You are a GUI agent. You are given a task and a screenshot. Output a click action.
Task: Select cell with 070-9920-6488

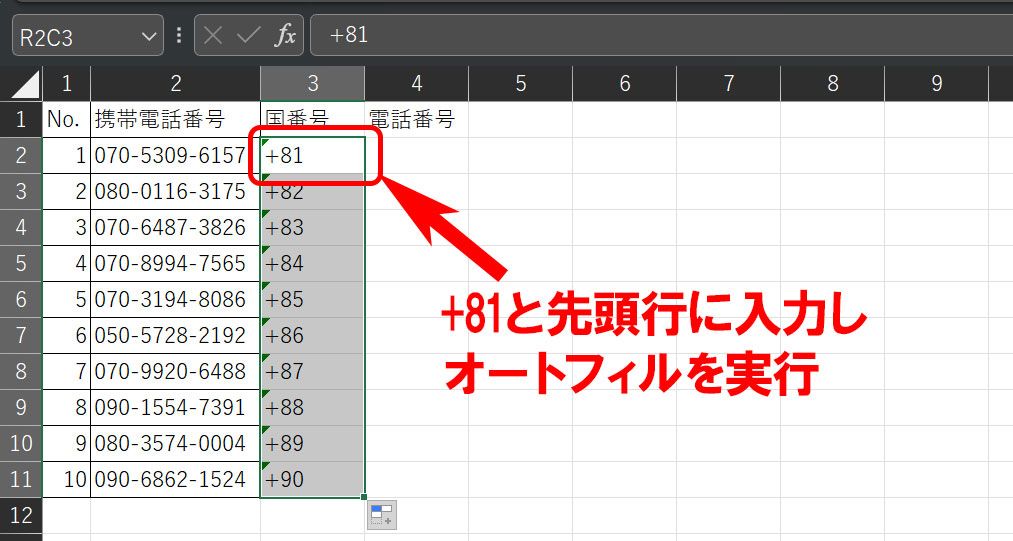coord(176,371)
